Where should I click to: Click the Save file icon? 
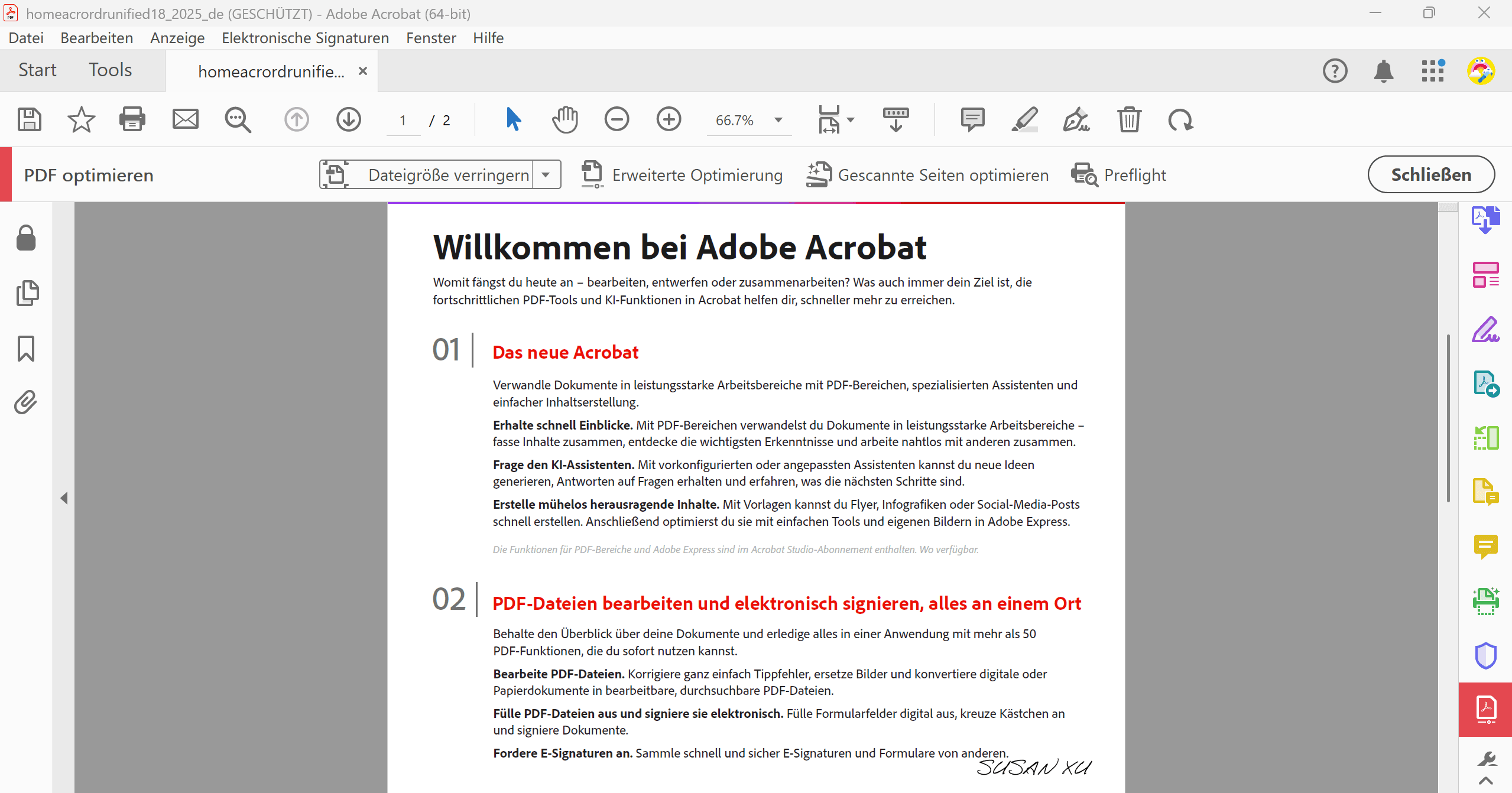point(30,120)
